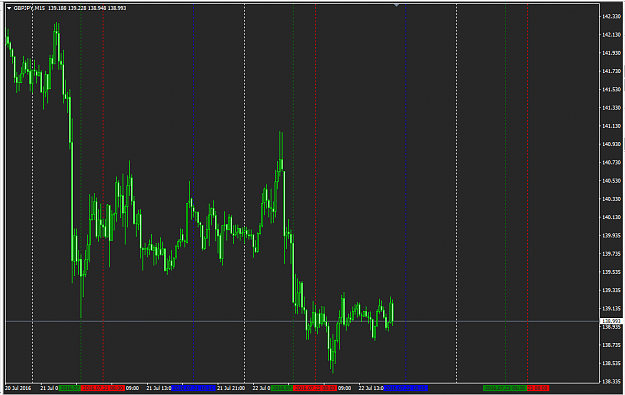Click the GBPJPY,M15 symbol title text
625x395 pixels.
click(29, 8)
